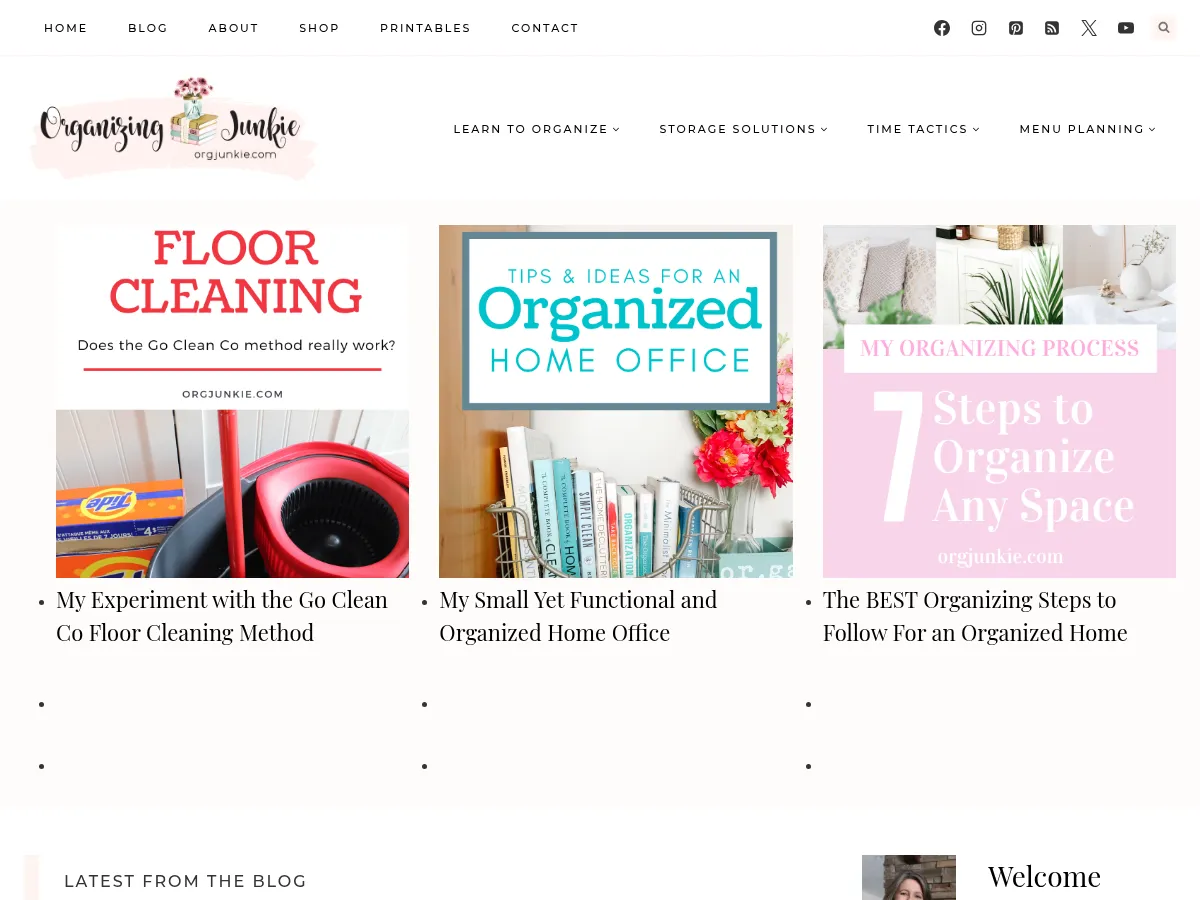Open the Facebook social icon
Viewport: 1200px width, 900px height.
[942, 28]
